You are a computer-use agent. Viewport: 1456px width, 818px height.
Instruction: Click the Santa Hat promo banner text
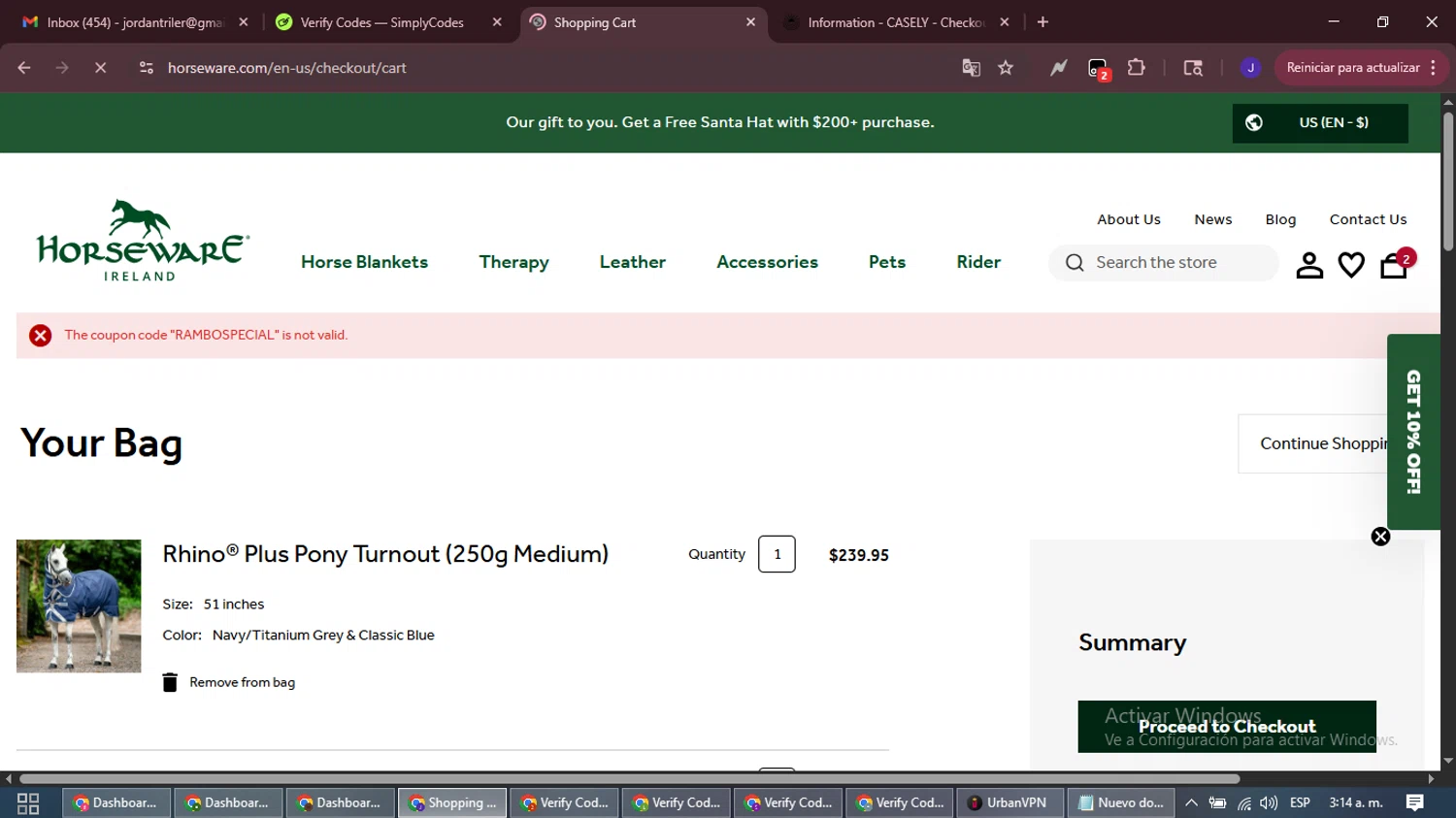[719, 122]
